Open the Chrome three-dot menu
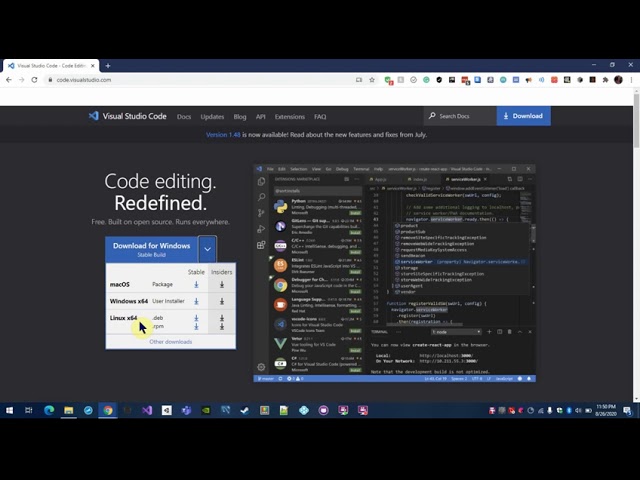 coord(631,80)
